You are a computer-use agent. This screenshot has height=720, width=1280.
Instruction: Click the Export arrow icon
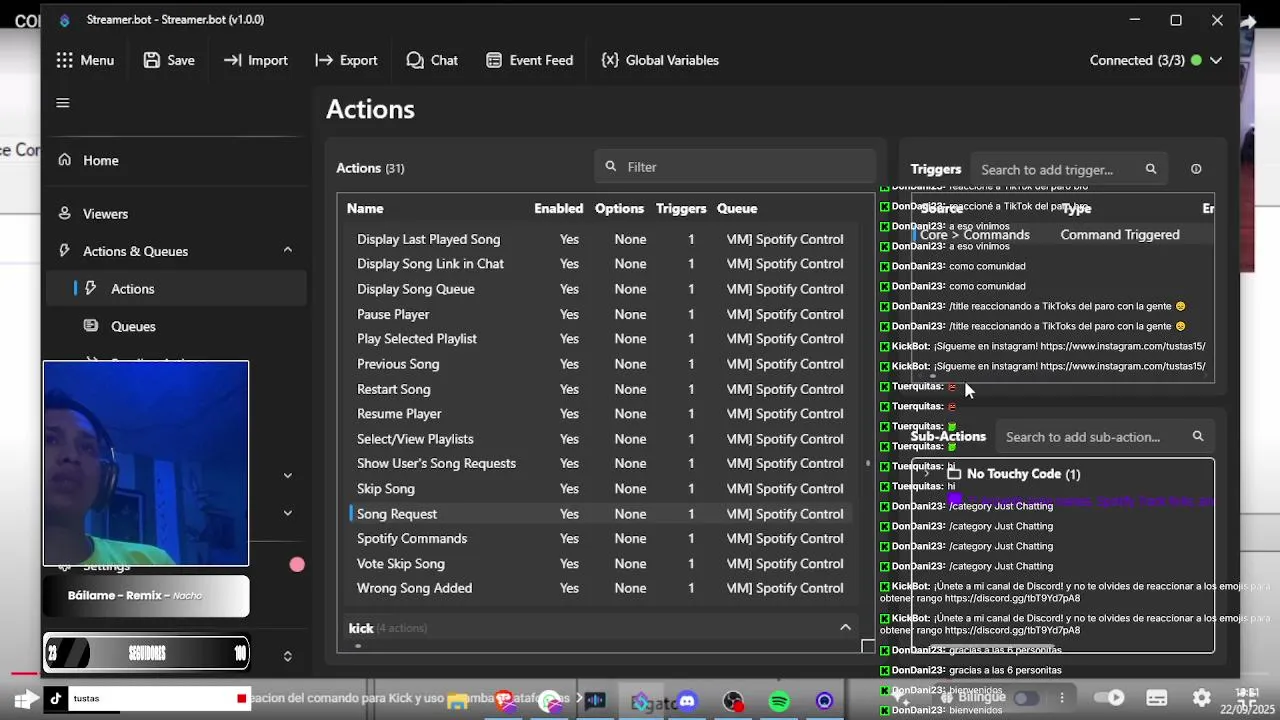tap(324, 60)
